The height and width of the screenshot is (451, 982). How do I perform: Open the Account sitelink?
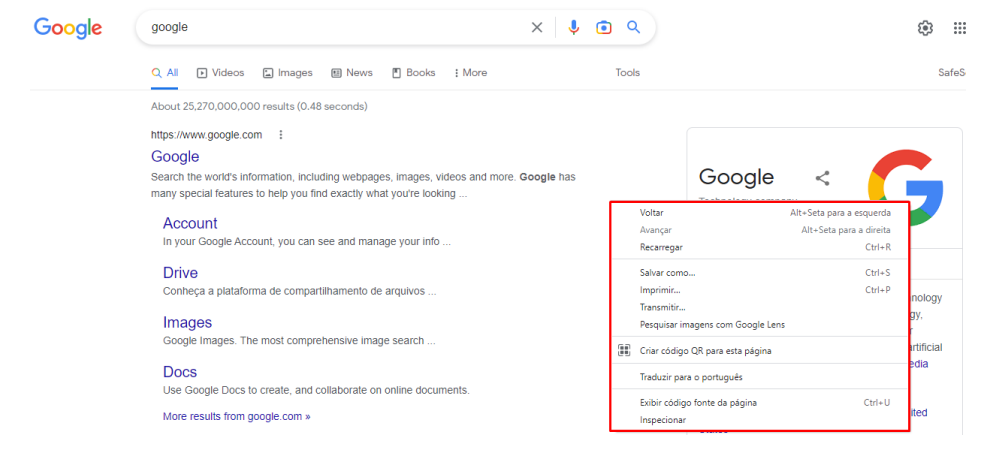[x=190, y=223]
